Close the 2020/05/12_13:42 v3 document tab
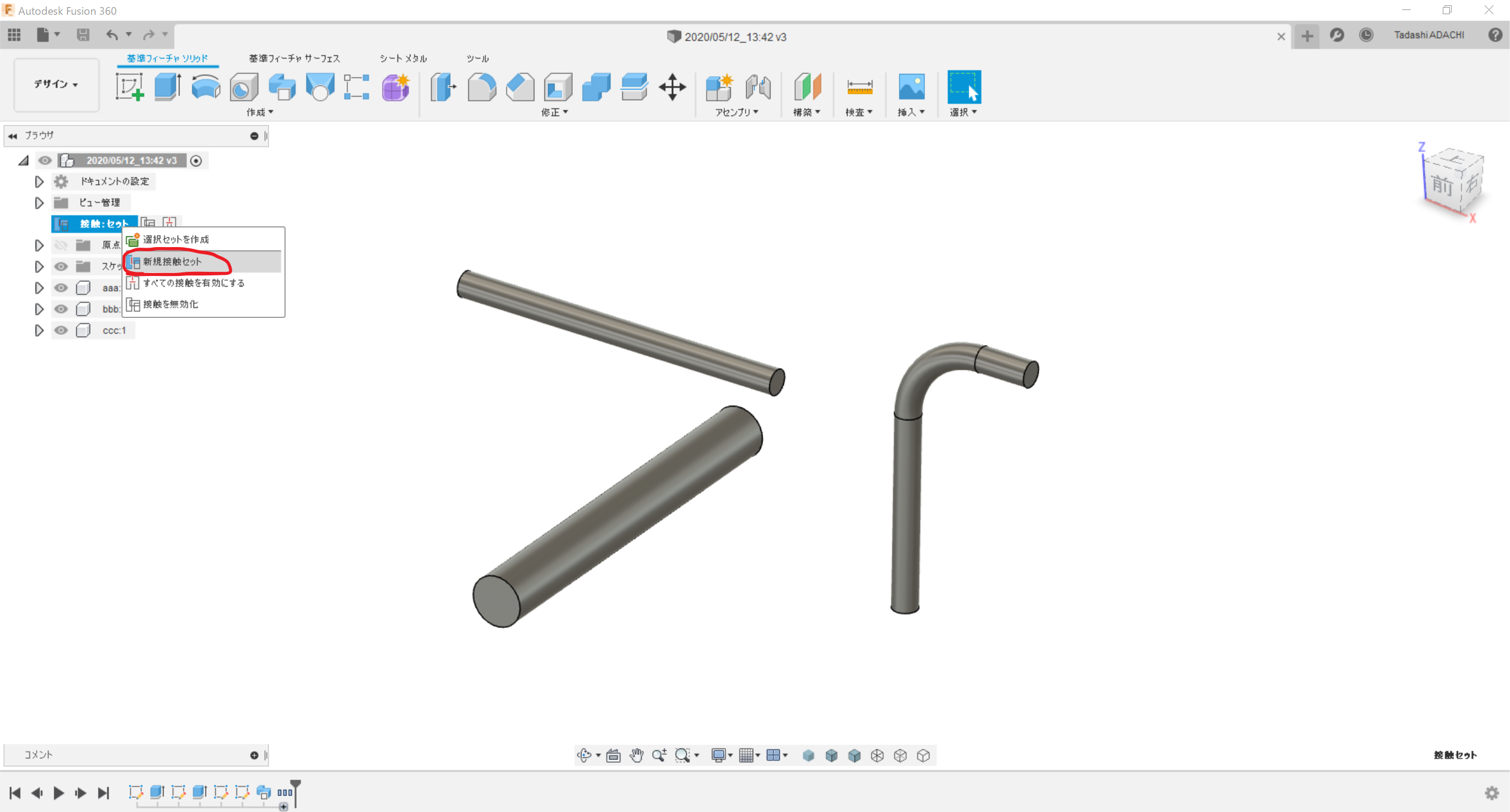1510x812 pixels. [1281, 37]
